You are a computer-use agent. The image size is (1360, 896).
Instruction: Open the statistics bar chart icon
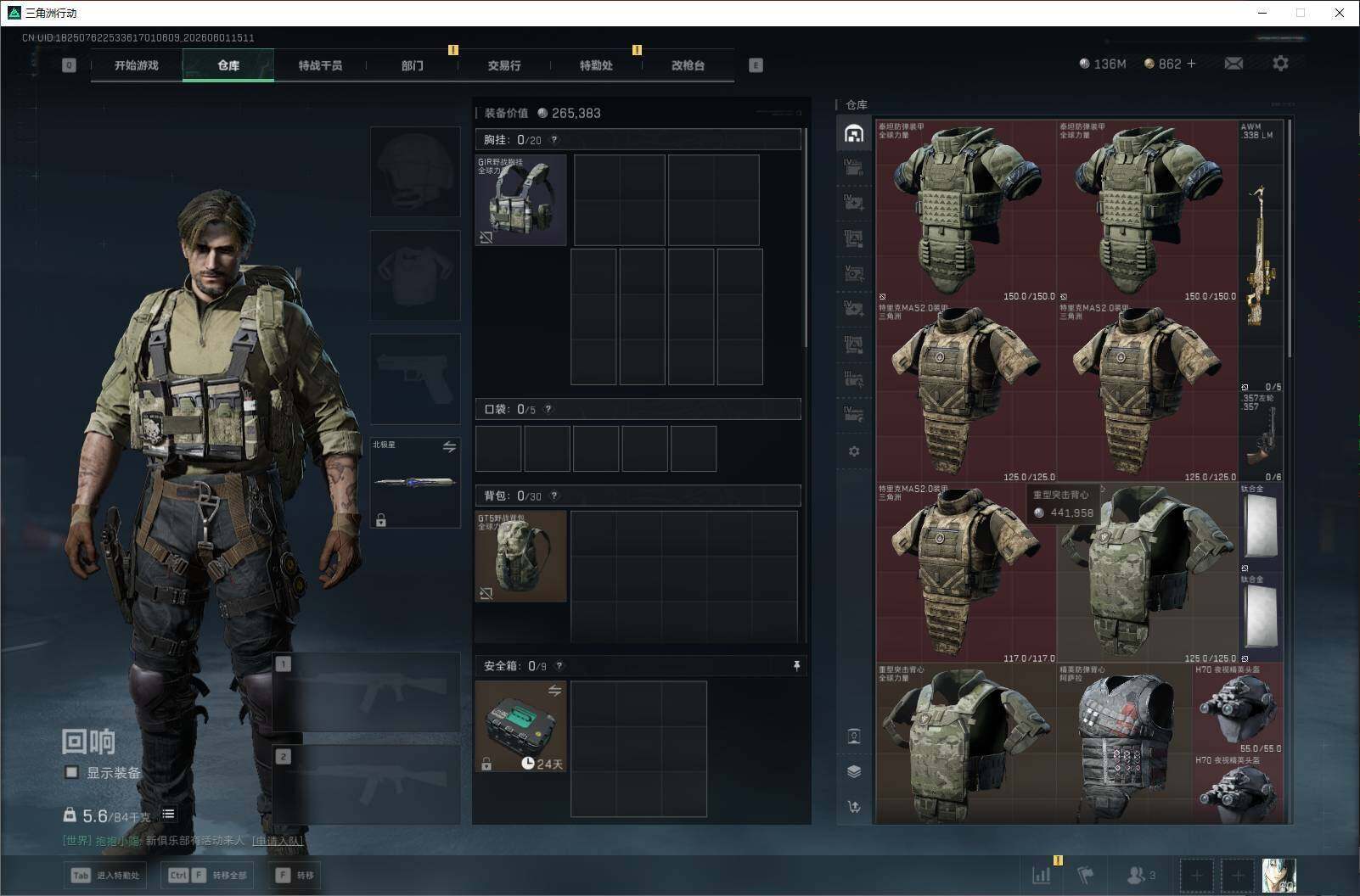(1042, 875)
